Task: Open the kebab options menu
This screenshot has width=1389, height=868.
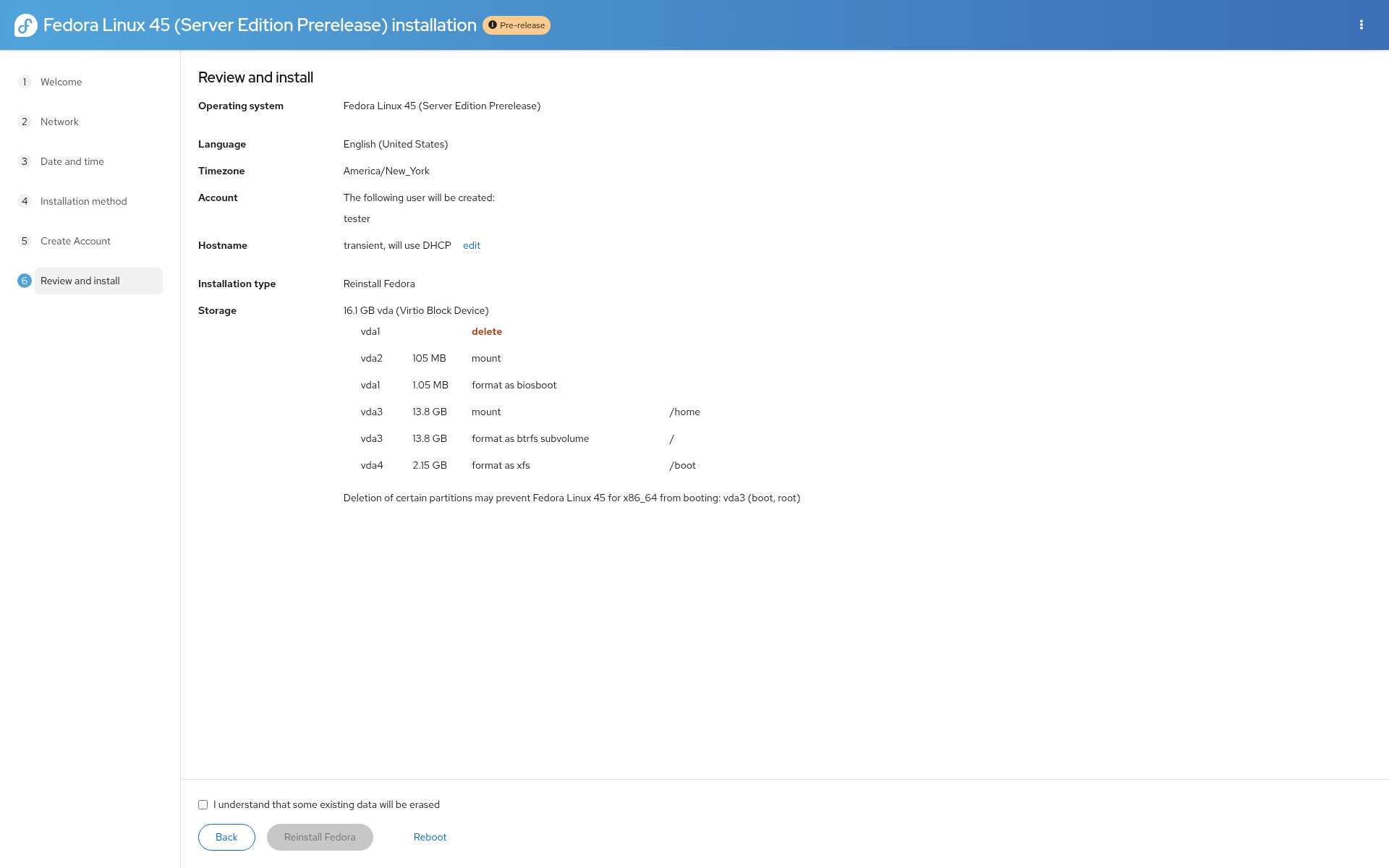Action: [x=1362, y=25]
